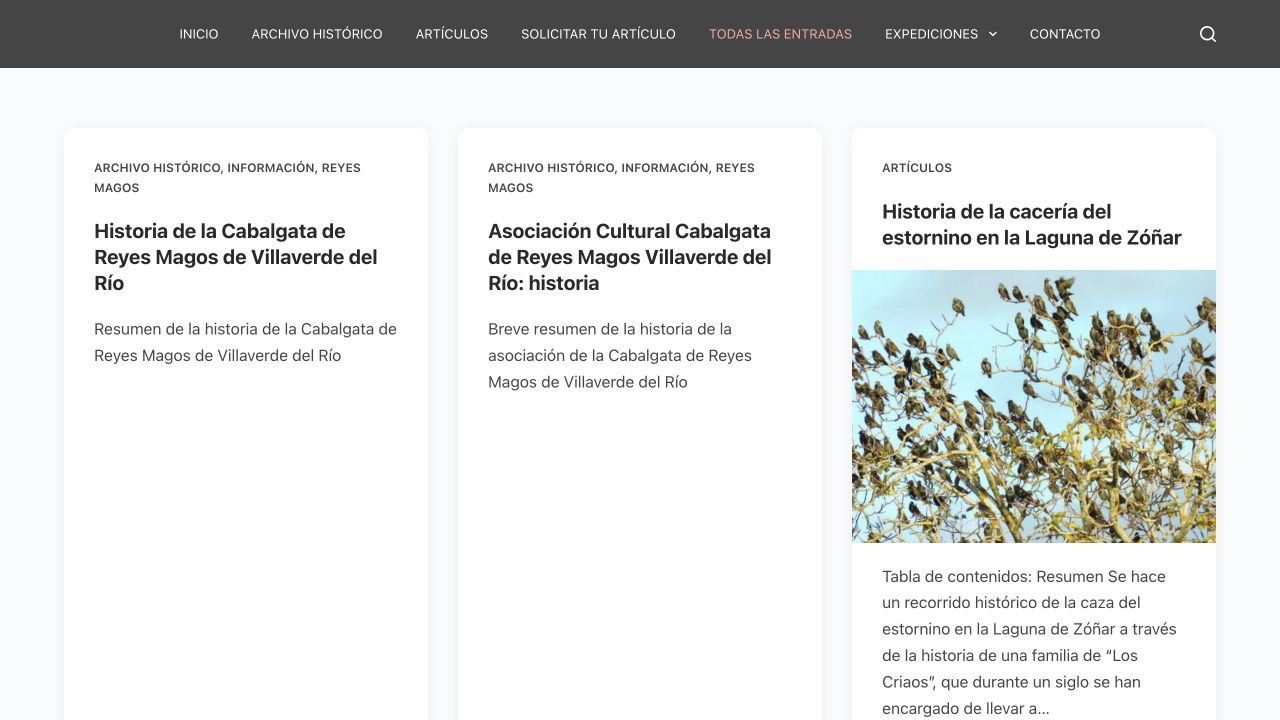Image resolution: width=1280 pixels, height=720 pixels.
Task: Open Artículos menu item
Action: pos(452,34)
